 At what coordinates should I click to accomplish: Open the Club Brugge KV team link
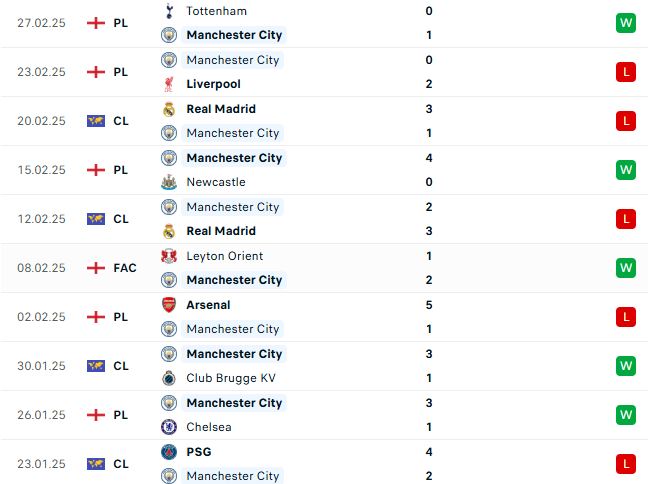[231, 378]
